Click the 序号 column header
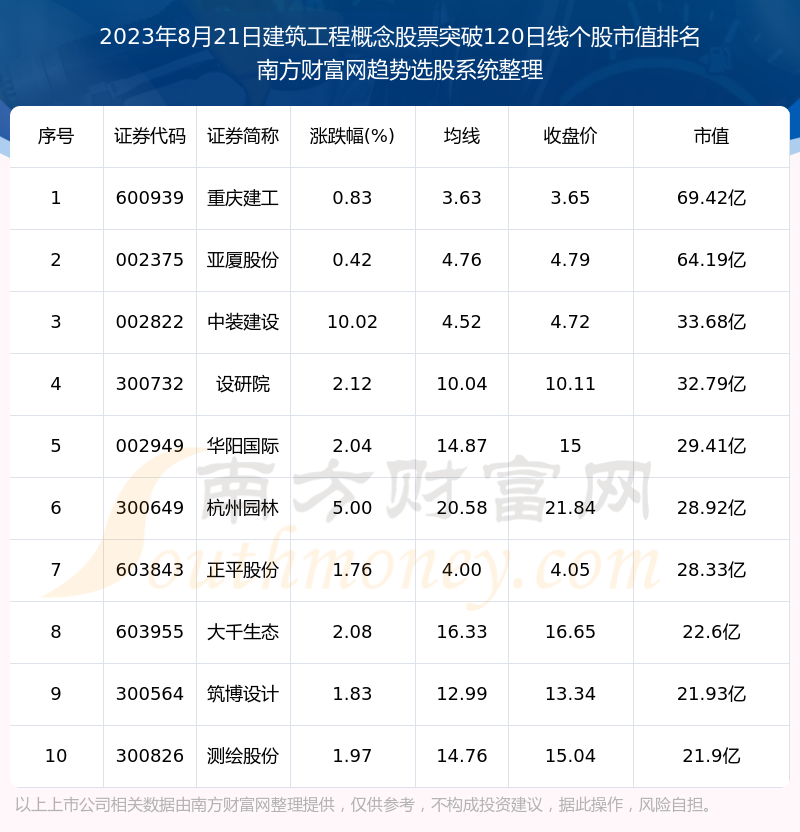Screen dimensions: 800x832 [x=56, y=136]
